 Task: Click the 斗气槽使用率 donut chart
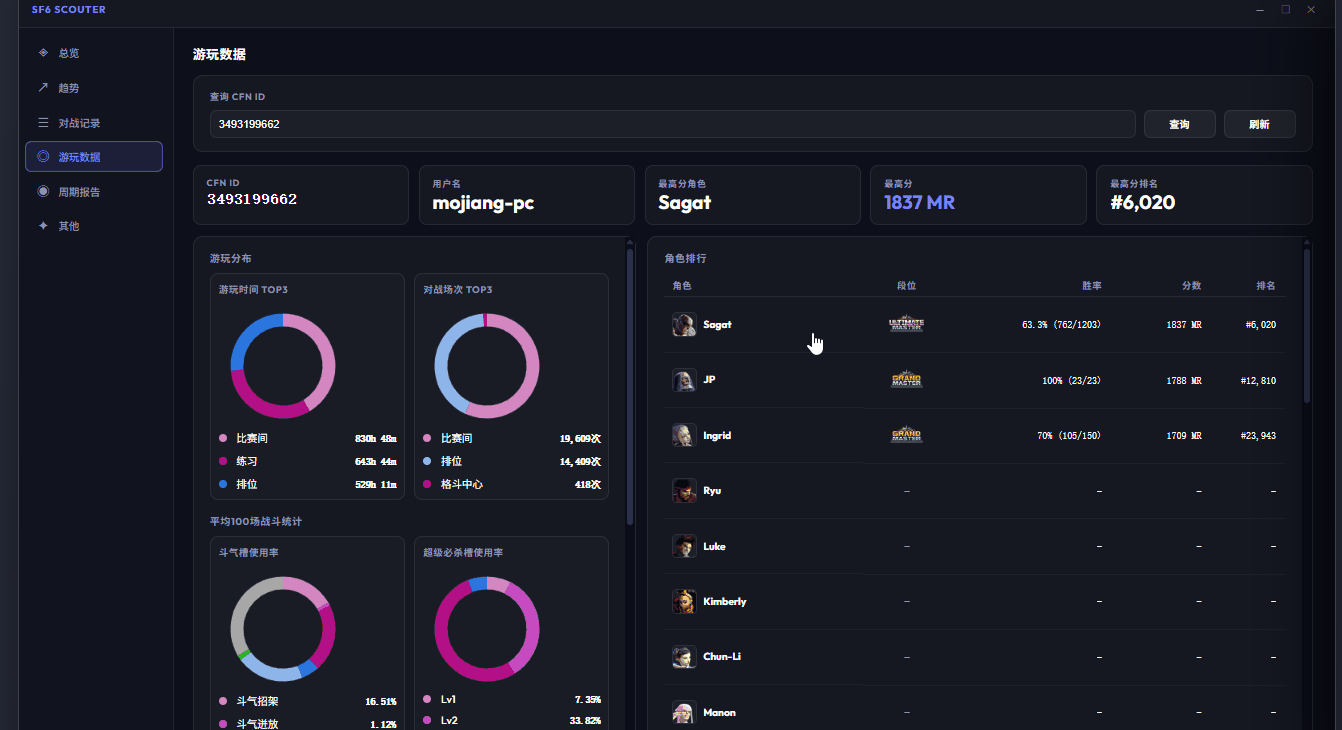coord(283,630)
